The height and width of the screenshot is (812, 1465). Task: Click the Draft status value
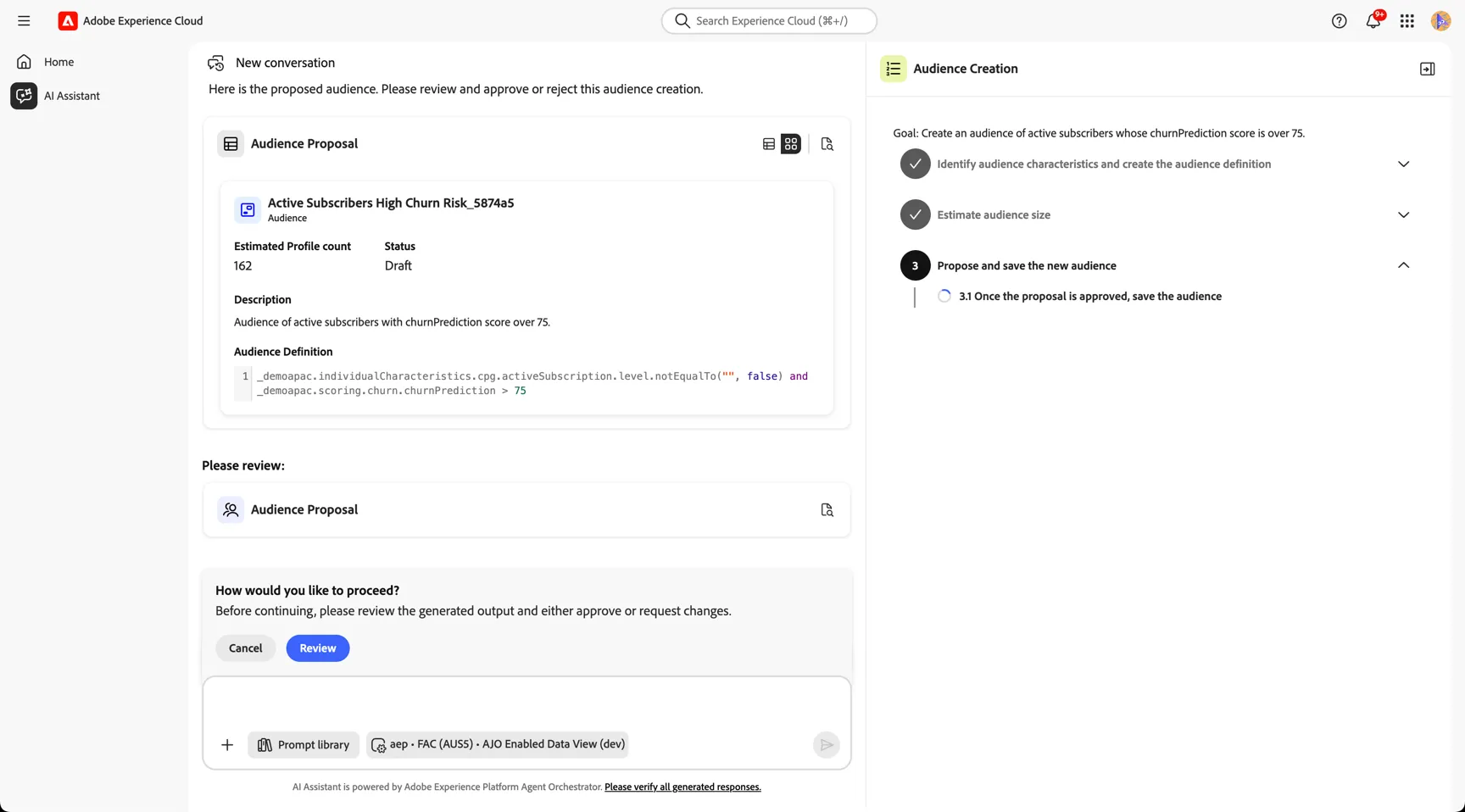398,266
